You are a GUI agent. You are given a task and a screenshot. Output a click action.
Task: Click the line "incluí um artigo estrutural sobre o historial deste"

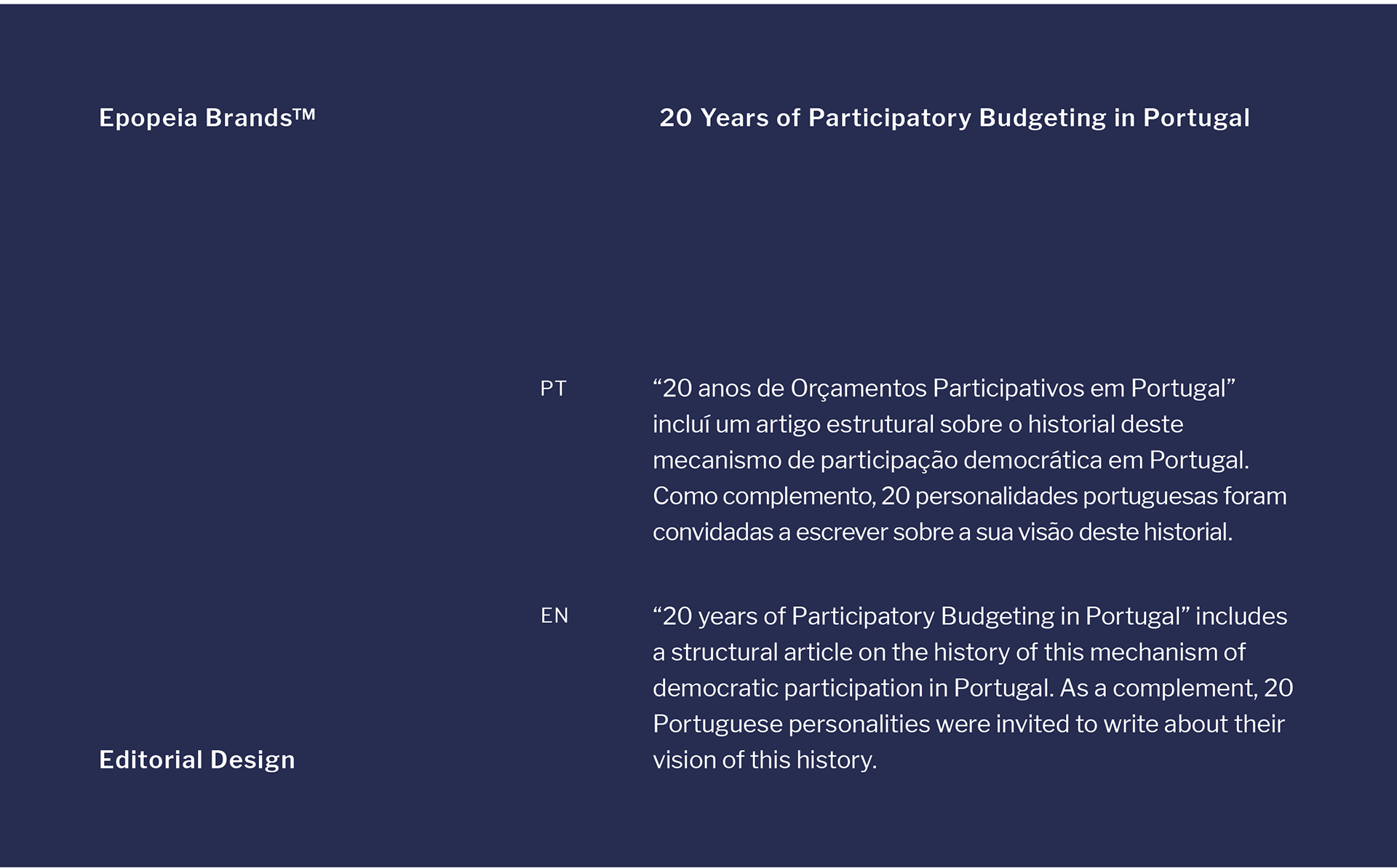point(918,424)
